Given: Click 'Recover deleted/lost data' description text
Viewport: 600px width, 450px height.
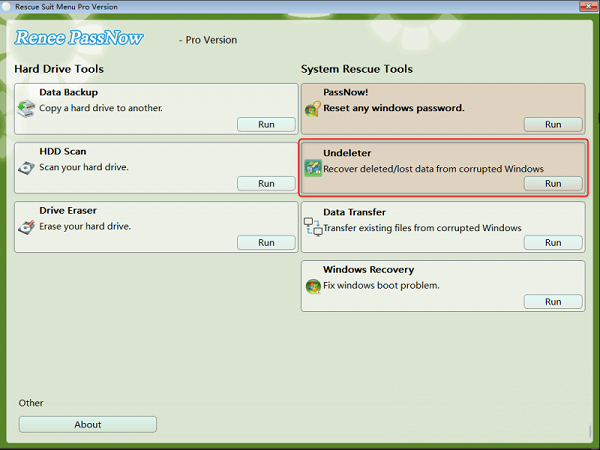Looking at the screenshot, I should [433, 169].
